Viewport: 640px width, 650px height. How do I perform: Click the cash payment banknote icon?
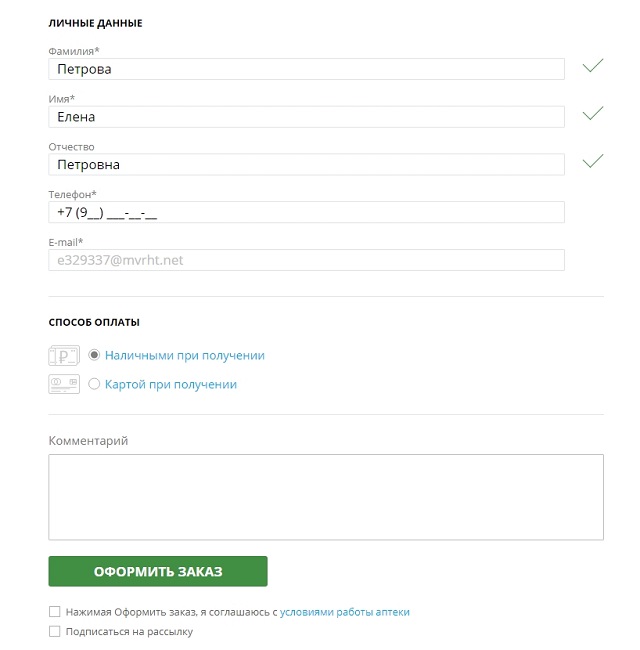click(x=64, y=355)
